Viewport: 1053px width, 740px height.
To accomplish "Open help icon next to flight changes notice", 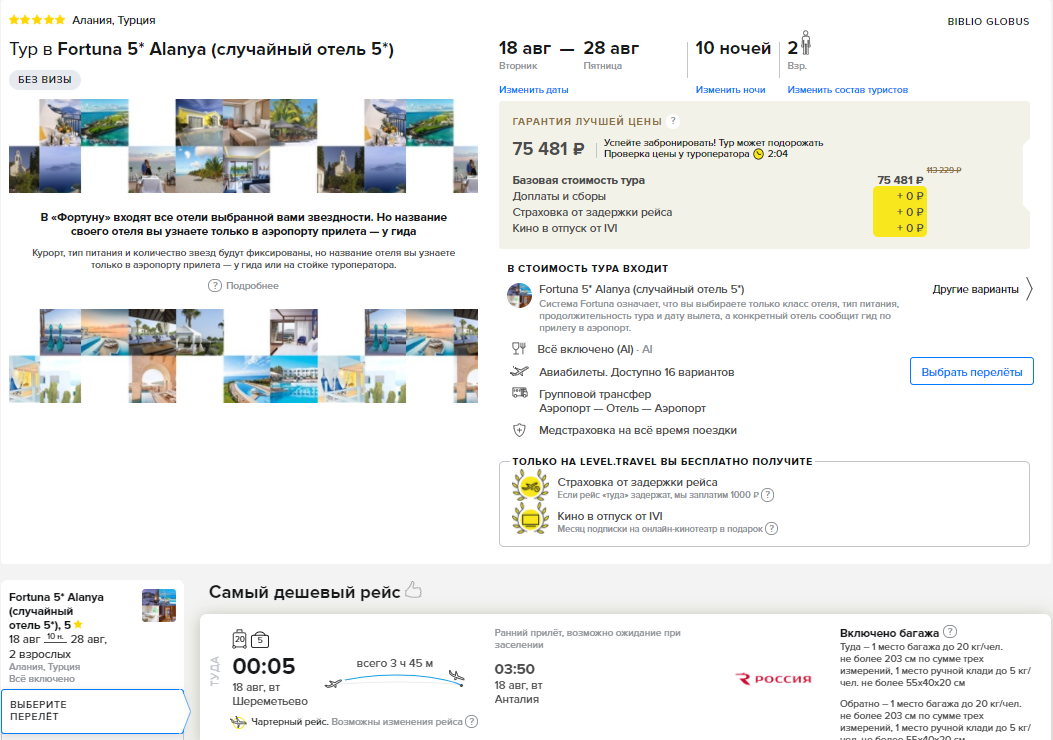I will coord(471,721).
